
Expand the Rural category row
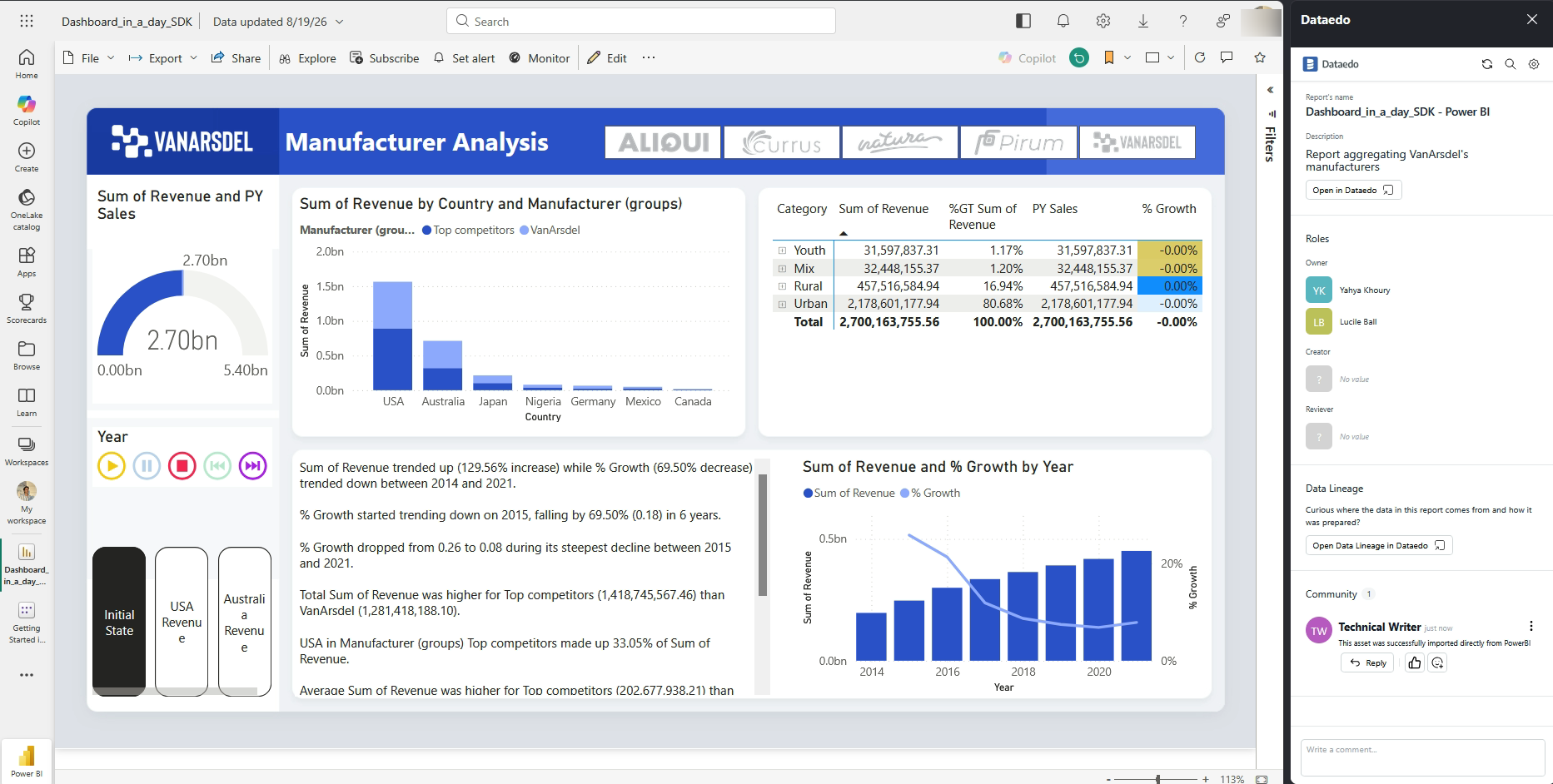click(782, 286)
